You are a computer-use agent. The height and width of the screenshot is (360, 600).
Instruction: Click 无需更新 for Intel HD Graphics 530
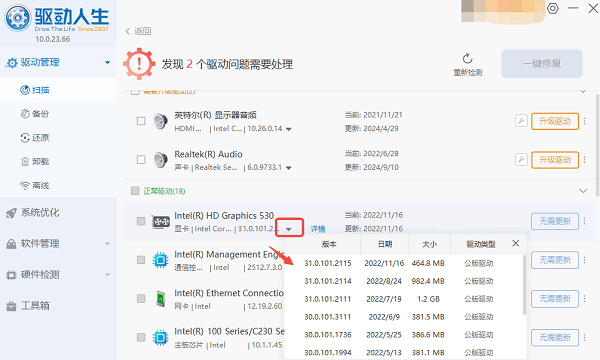pos(554,221)
